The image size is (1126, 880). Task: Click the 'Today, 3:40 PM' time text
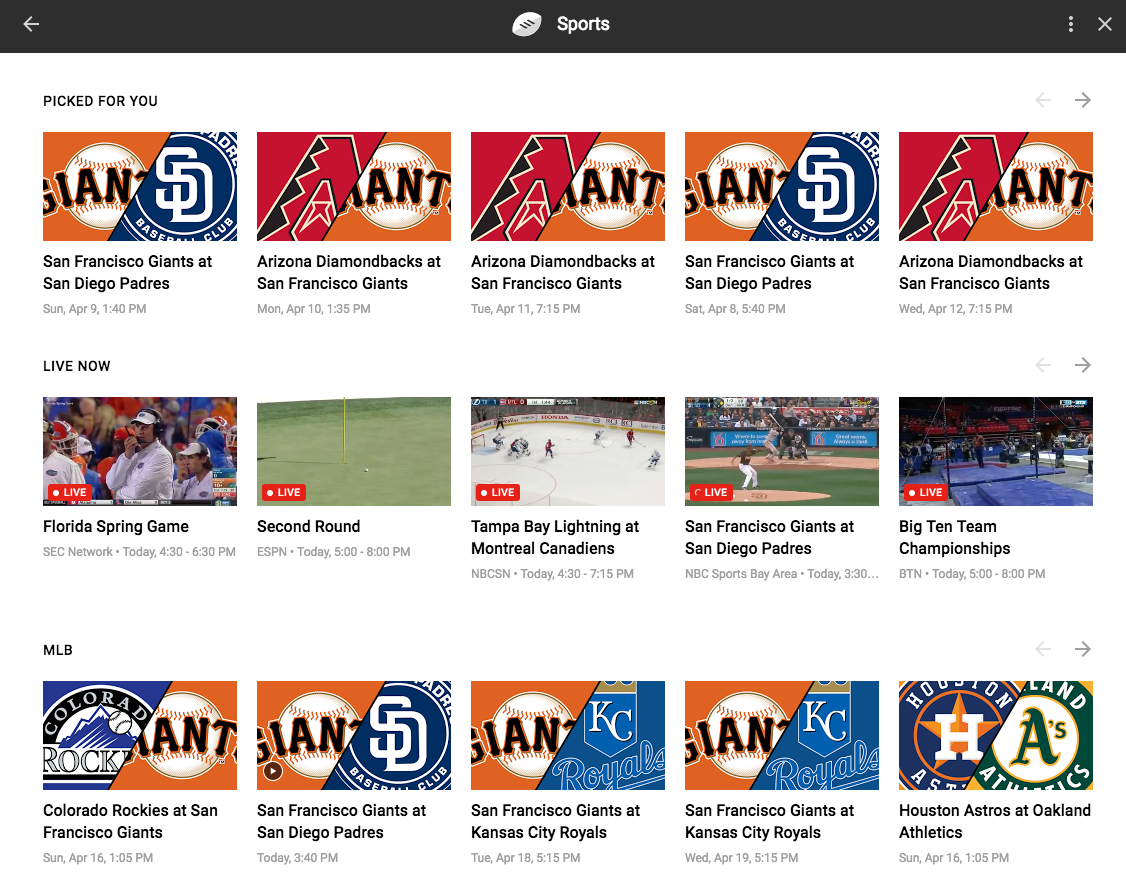pos(297,858)
